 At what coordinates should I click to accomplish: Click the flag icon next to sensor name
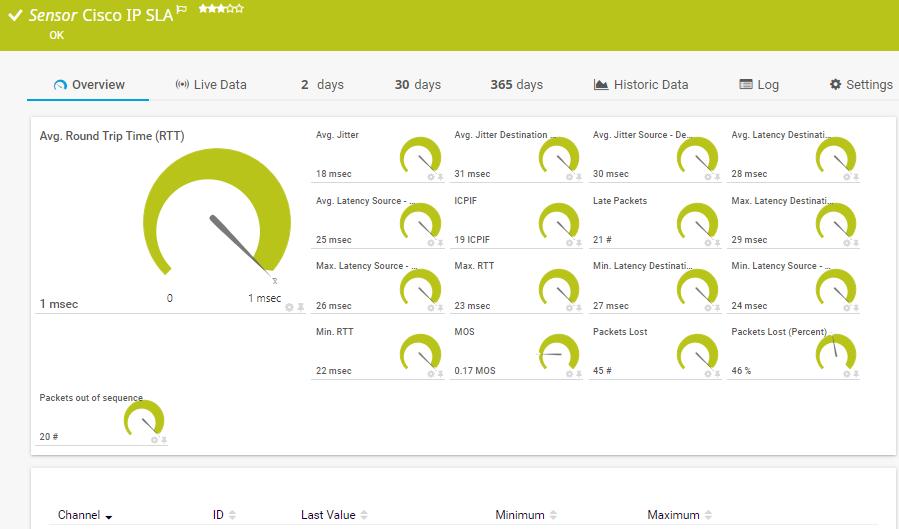182,9
